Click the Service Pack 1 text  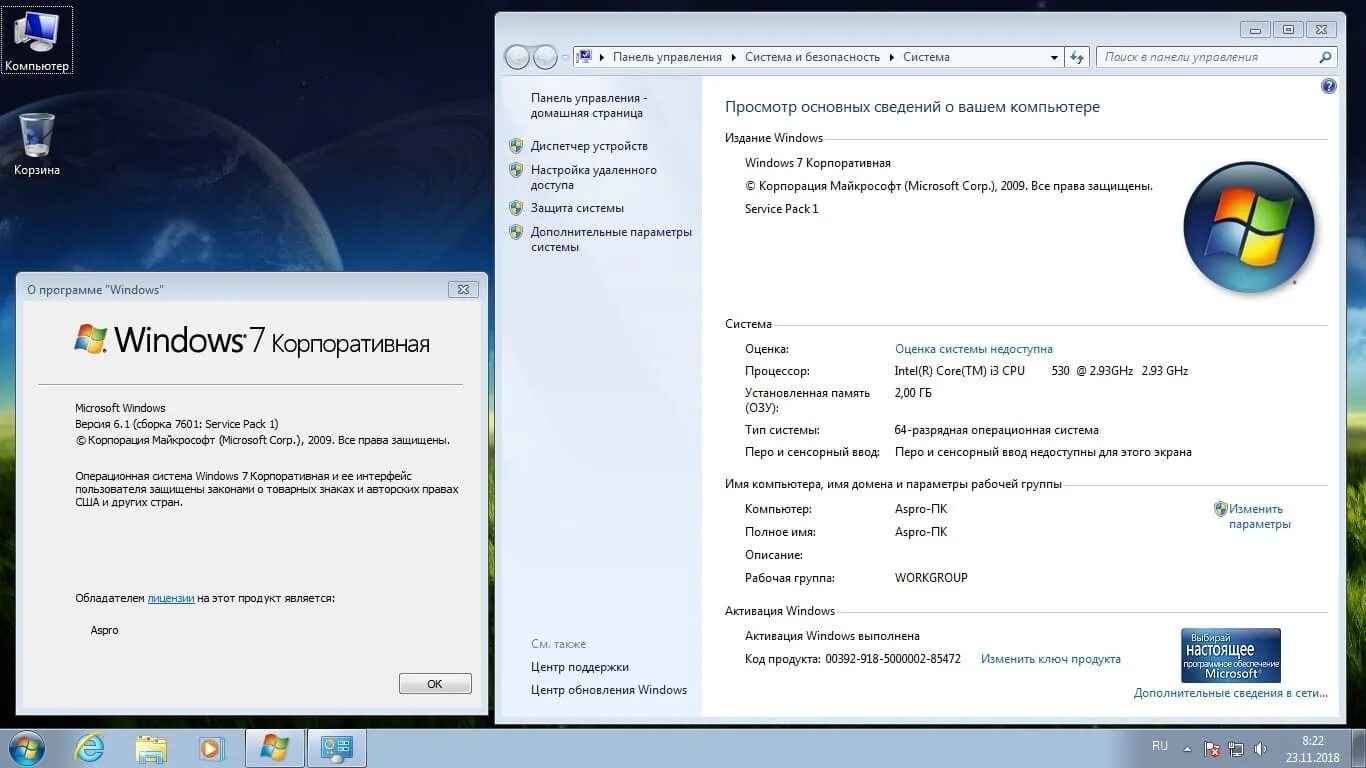(x=782, y=209)
